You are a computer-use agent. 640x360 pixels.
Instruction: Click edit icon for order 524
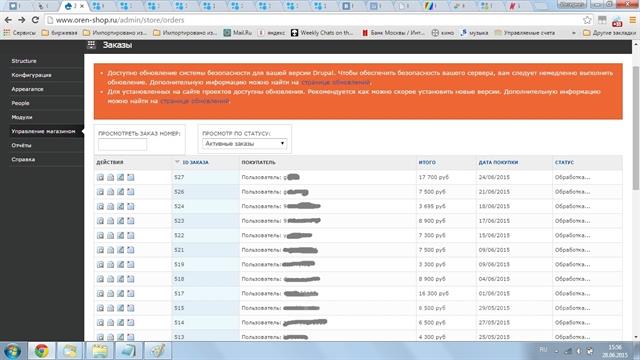coord(120,206)
